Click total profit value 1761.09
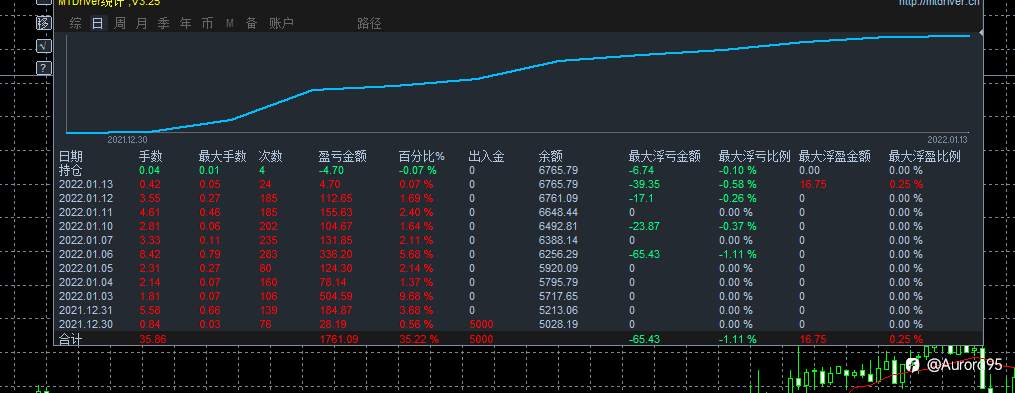The width and height of the screenshot is (1015, 393). click(x=339, y=339)
